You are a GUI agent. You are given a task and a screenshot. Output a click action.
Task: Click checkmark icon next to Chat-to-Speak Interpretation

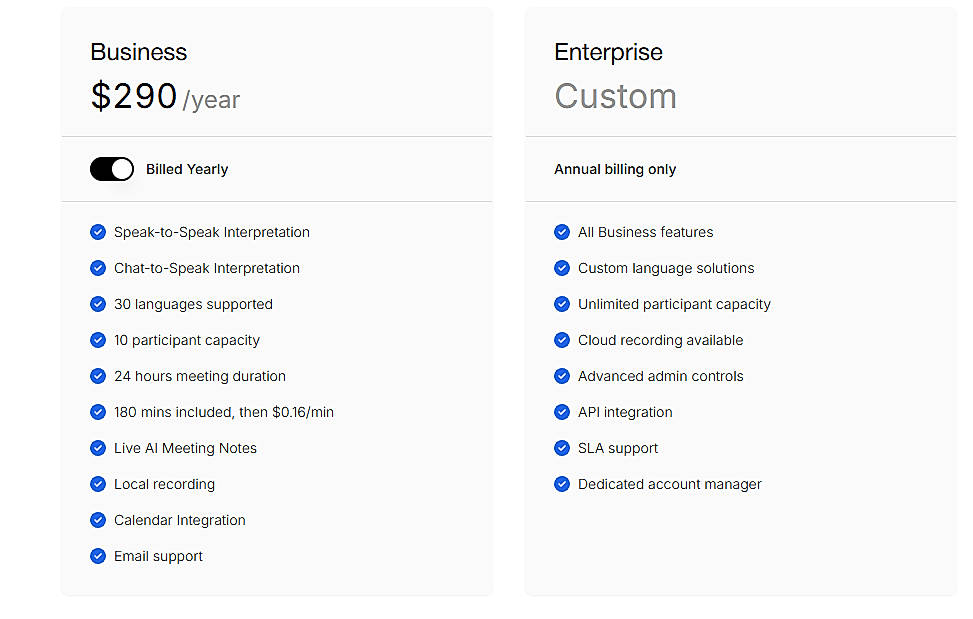98,268
